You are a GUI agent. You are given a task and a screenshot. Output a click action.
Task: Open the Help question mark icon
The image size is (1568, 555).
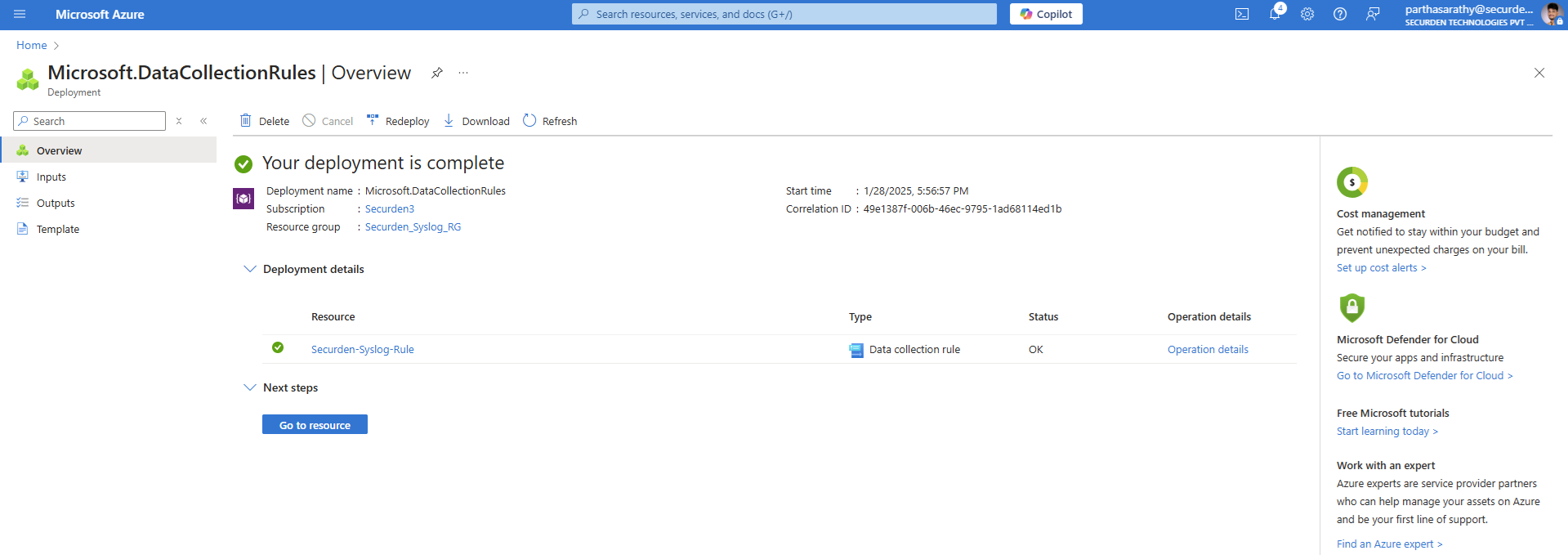pos(1340,14)
